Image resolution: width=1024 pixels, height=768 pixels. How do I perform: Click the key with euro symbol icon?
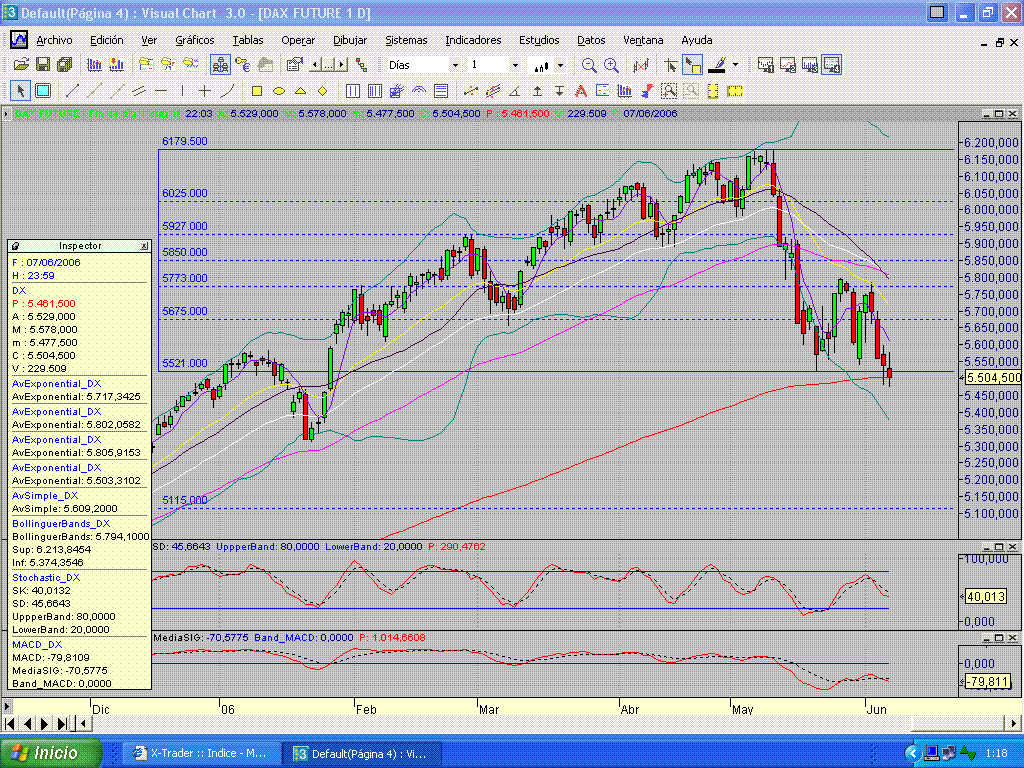click(242, 65)
